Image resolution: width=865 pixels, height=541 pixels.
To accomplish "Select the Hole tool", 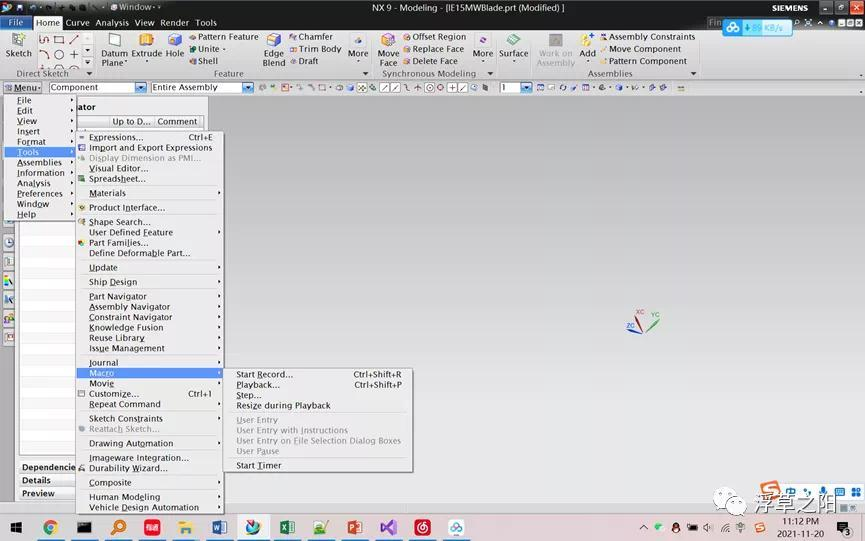I will (175, 45).
